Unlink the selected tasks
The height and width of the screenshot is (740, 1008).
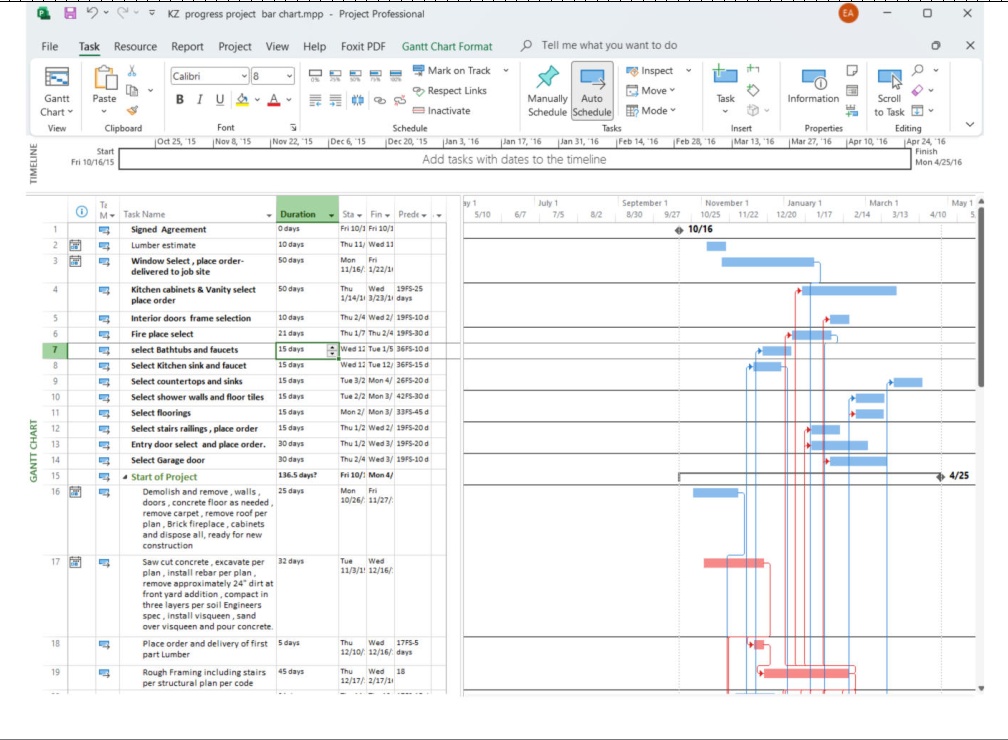point(400,100)
